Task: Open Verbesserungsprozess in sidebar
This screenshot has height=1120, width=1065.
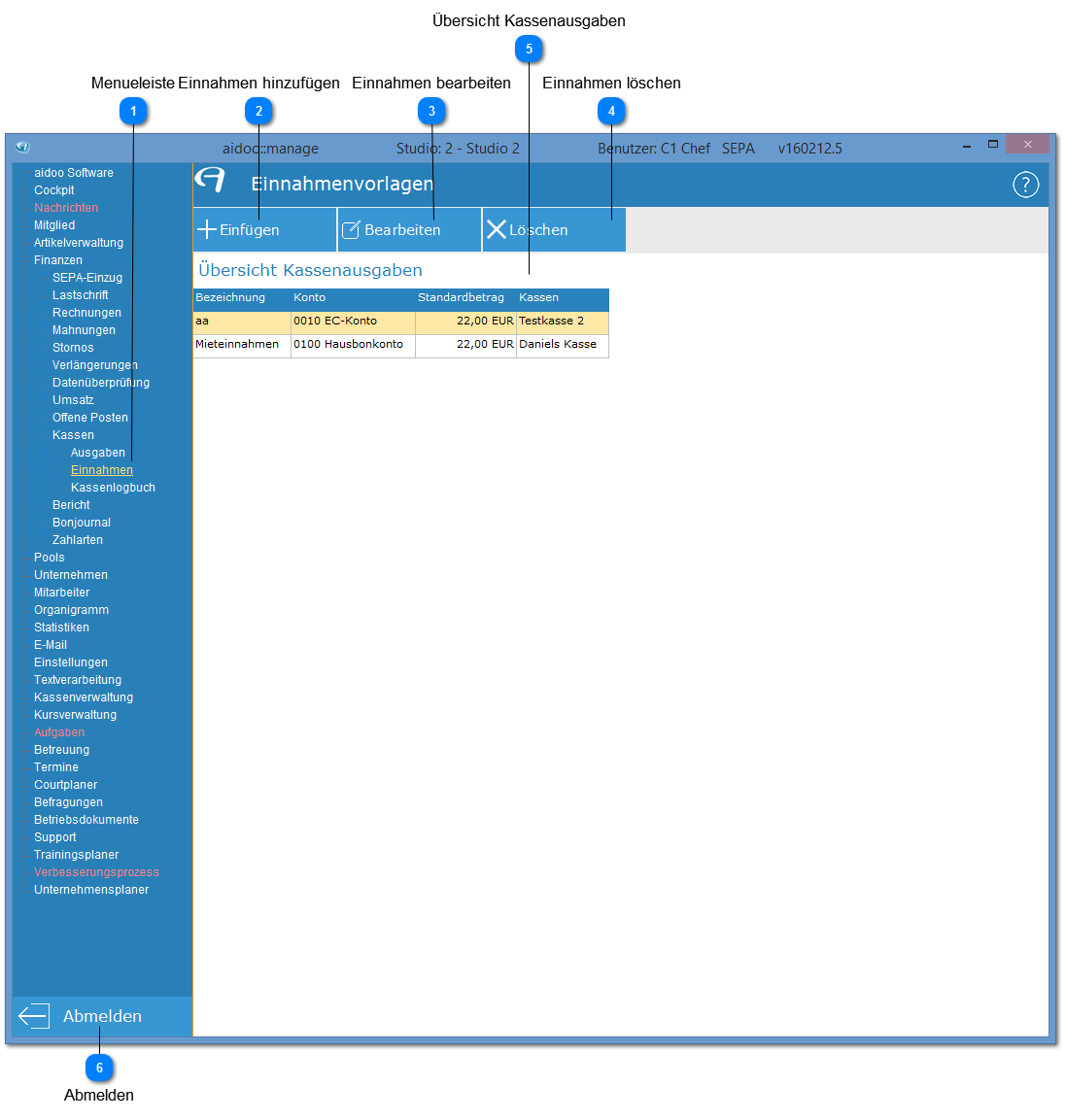Action: pos(96,873)
